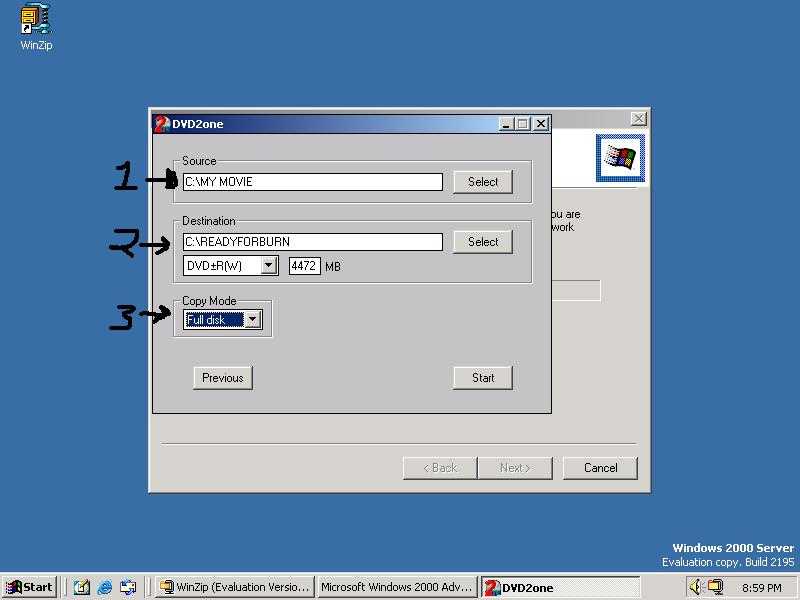Click the Source path input field
The image size is (800, 600).
pyautogui.click(x=312, y=182)
